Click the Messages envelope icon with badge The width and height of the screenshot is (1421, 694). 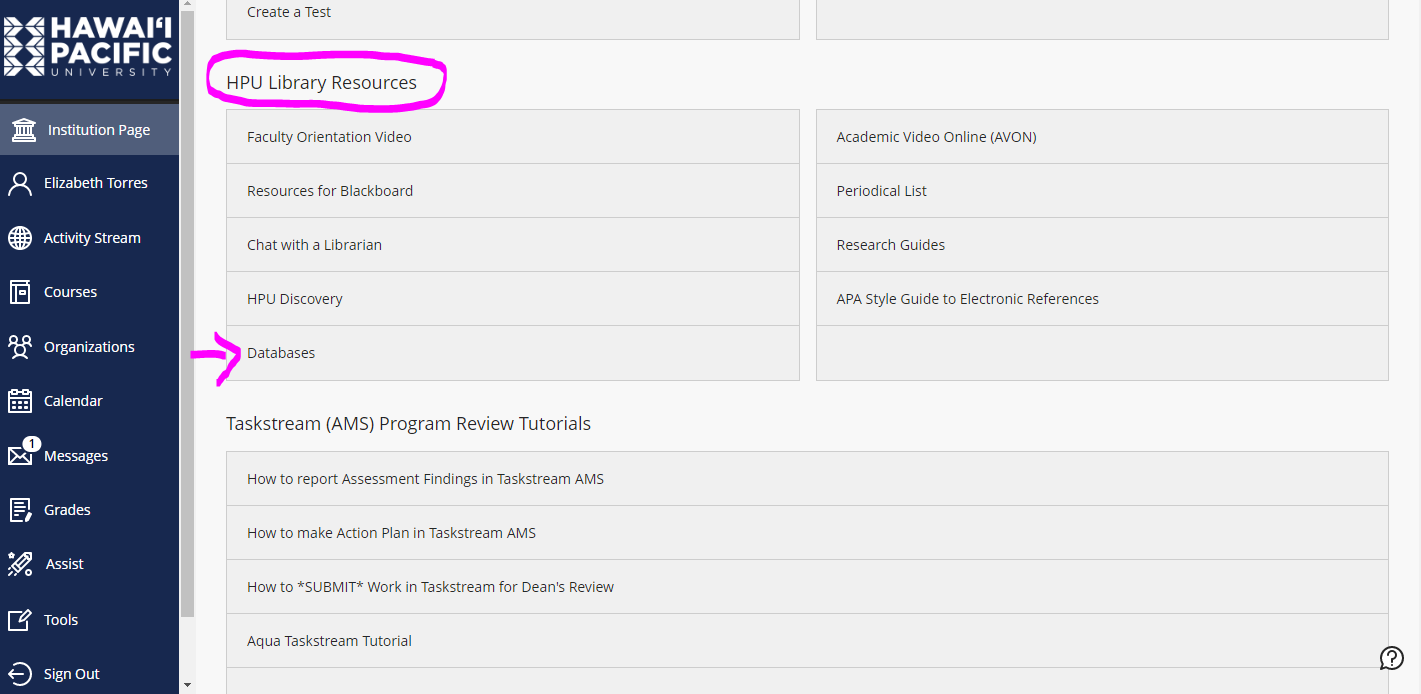(24, 452)
